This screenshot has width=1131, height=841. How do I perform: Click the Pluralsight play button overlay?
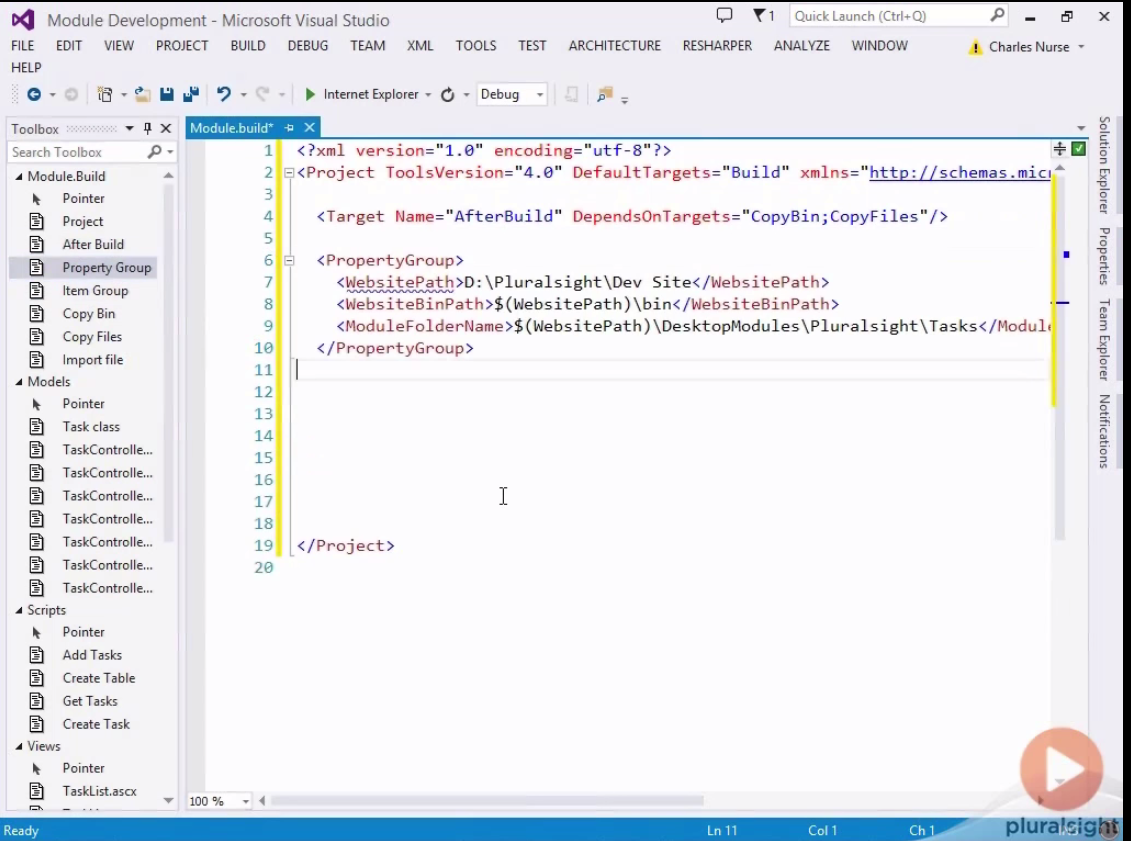[x=1061, y=769]
